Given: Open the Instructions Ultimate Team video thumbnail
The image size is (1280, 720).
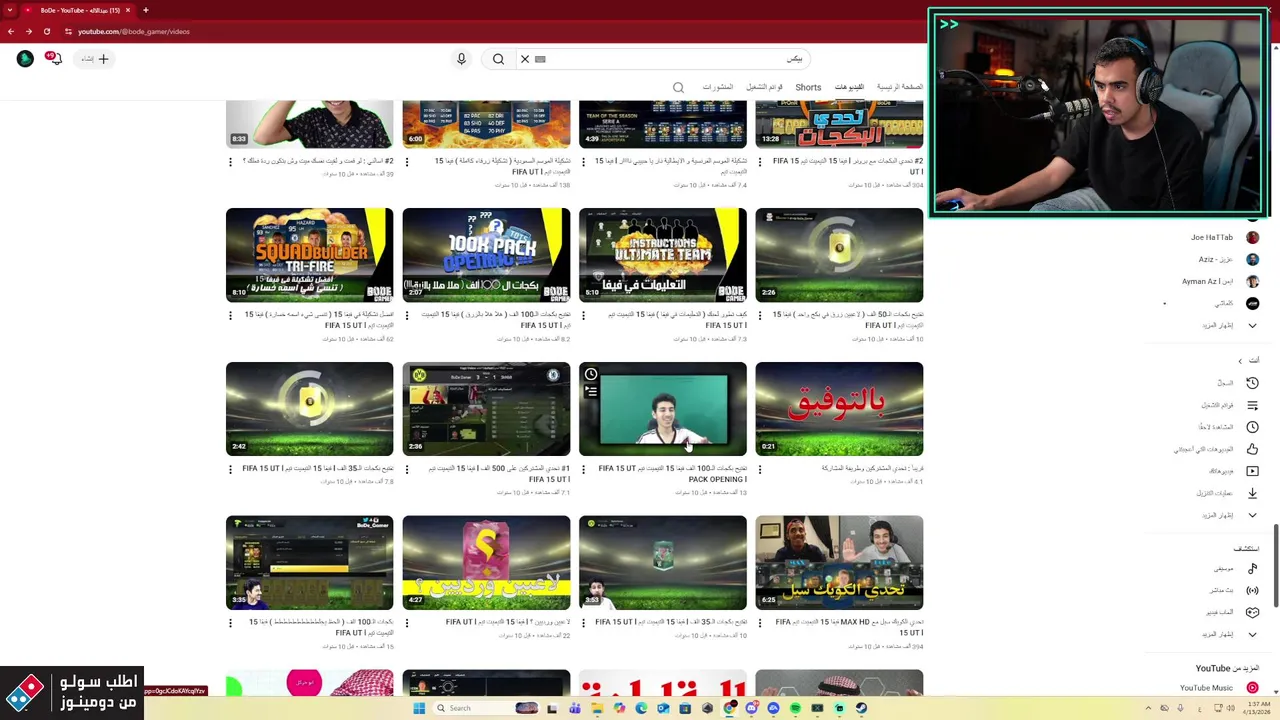Looking at the screenshot, I should (663, 255).
